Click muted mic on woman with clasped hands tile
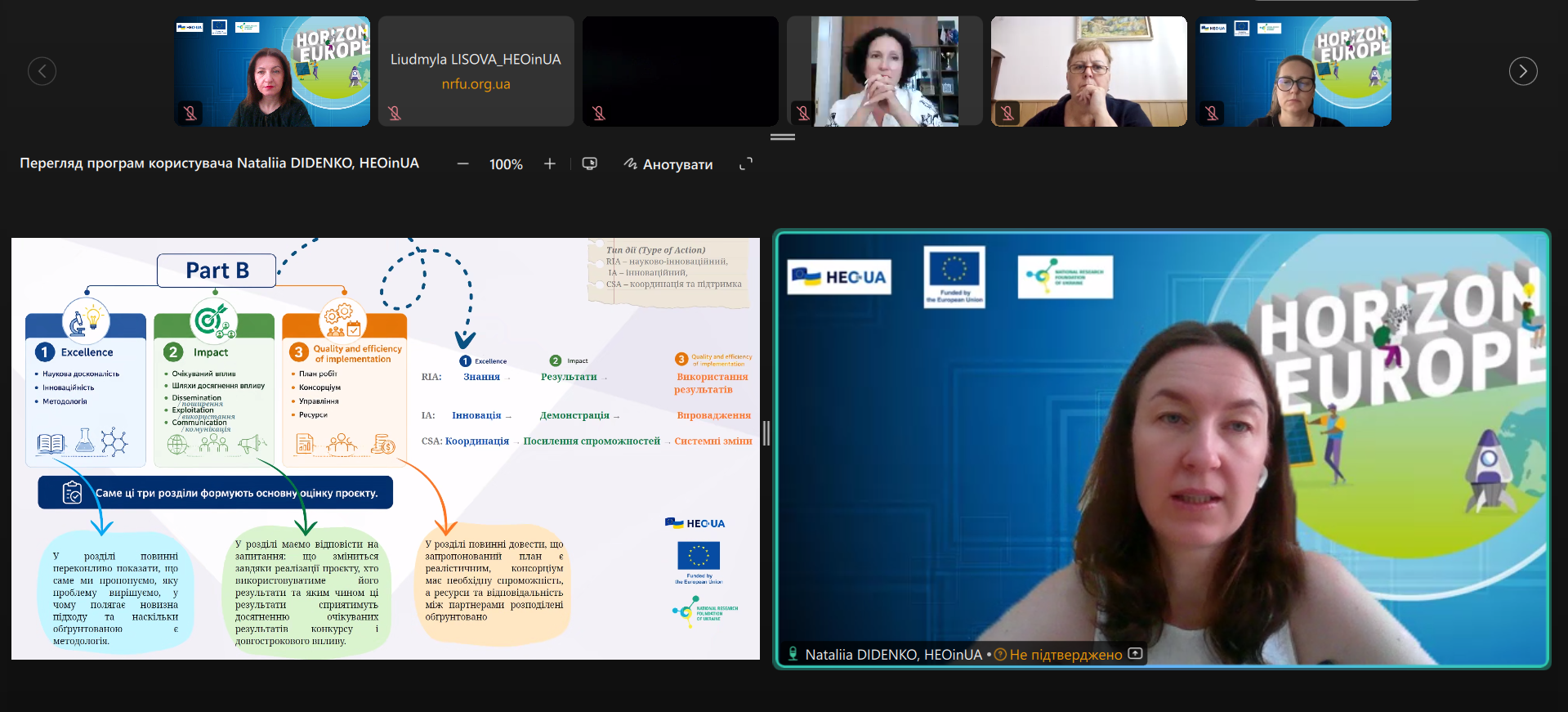Screen dimensions: 1568x712 (803, 113)
